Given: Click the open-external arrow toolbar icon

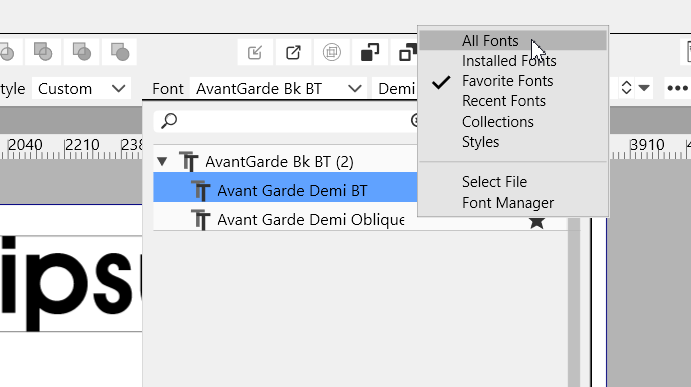Looking at the screenshot, I should [x=293, y=52].
